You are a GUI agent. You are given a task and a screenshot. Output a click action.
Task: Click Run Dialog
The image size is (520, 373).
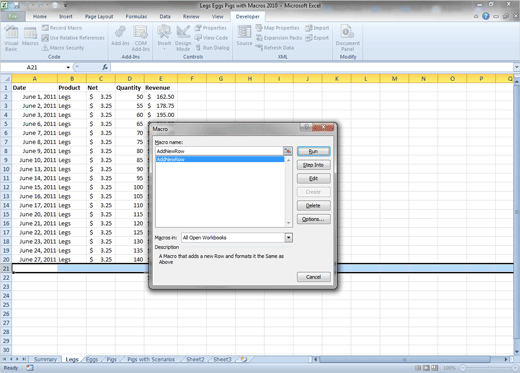212,48
